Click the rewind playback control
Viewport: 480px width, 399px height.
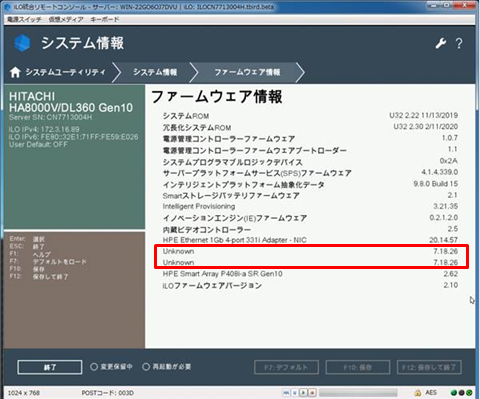click(x=286, y=393)
